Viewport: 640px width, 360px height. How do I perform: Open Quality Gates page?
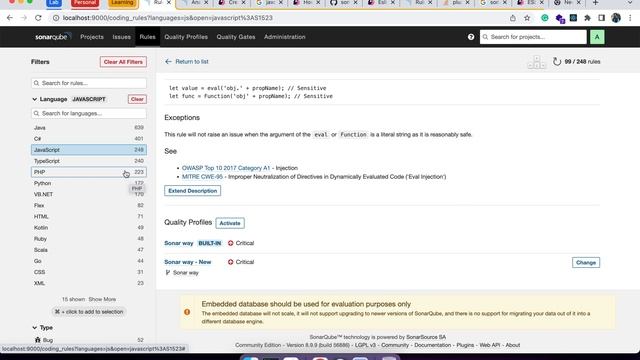point(236,37)
